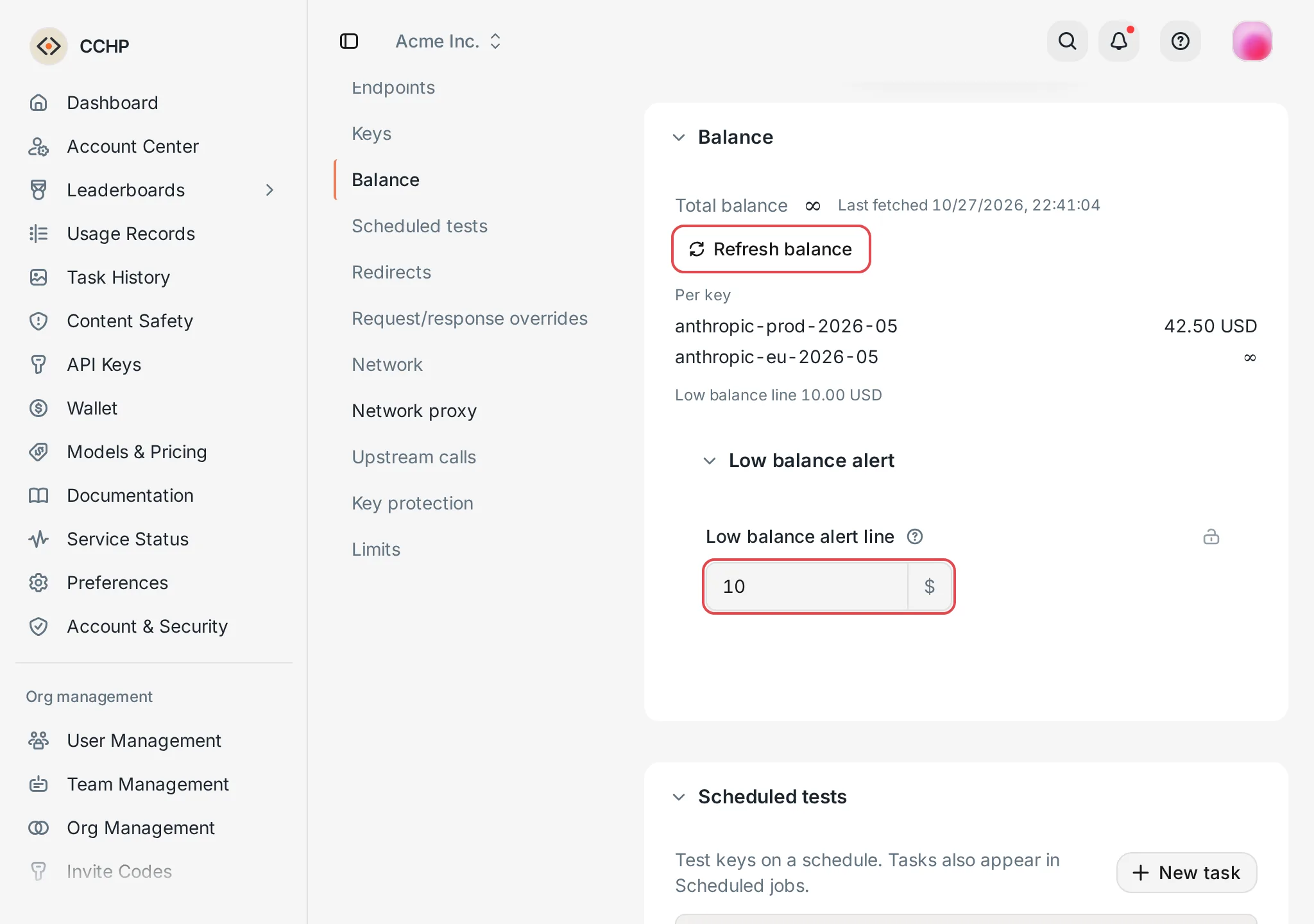Image resolution: width=1314 pixels, height=924 pixels.
Task: Open the help question-mark button
Action: [1180, 41]
